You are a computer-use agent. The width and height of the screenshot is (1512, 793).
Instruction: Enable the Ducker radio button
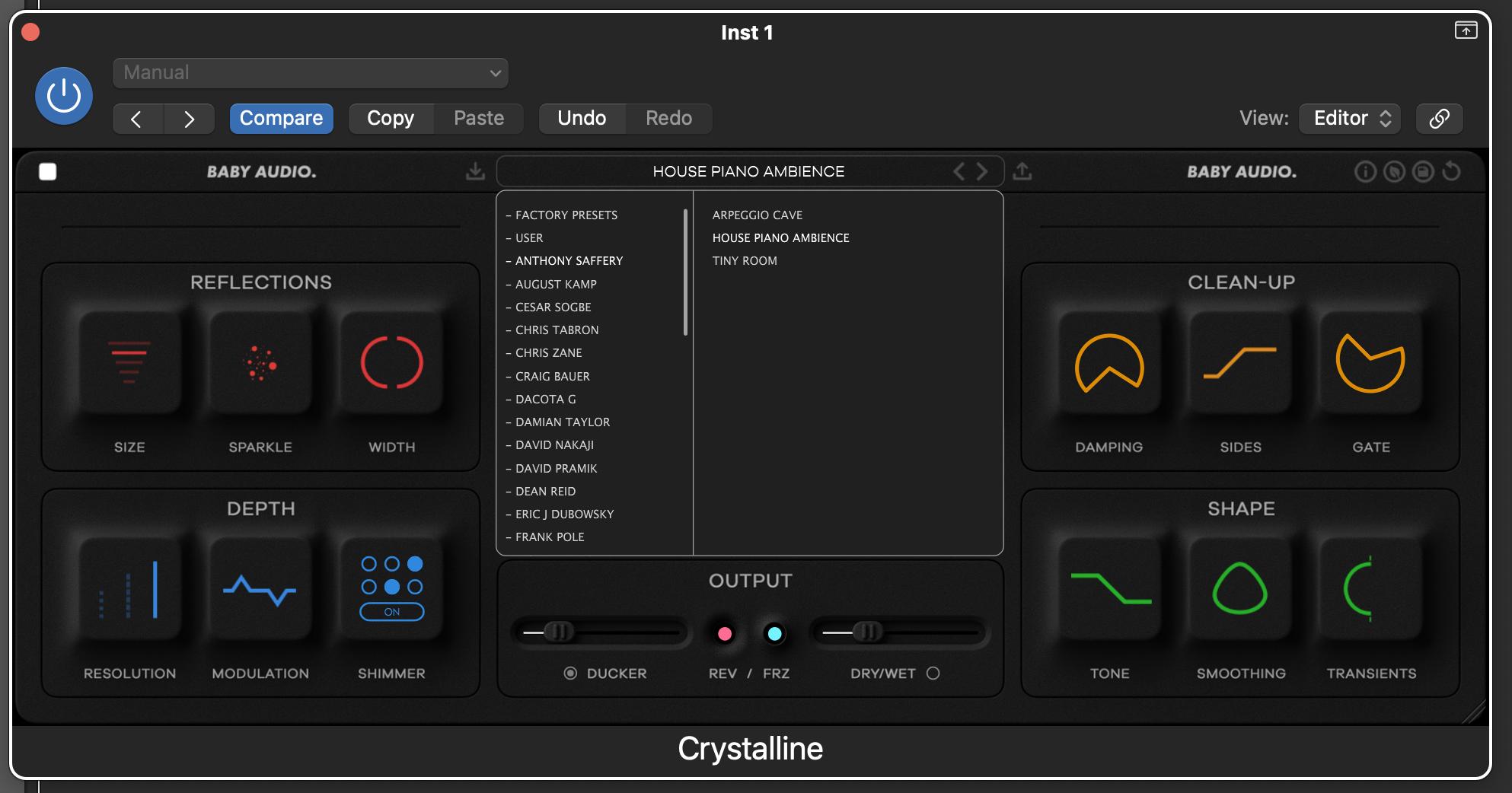570,674
